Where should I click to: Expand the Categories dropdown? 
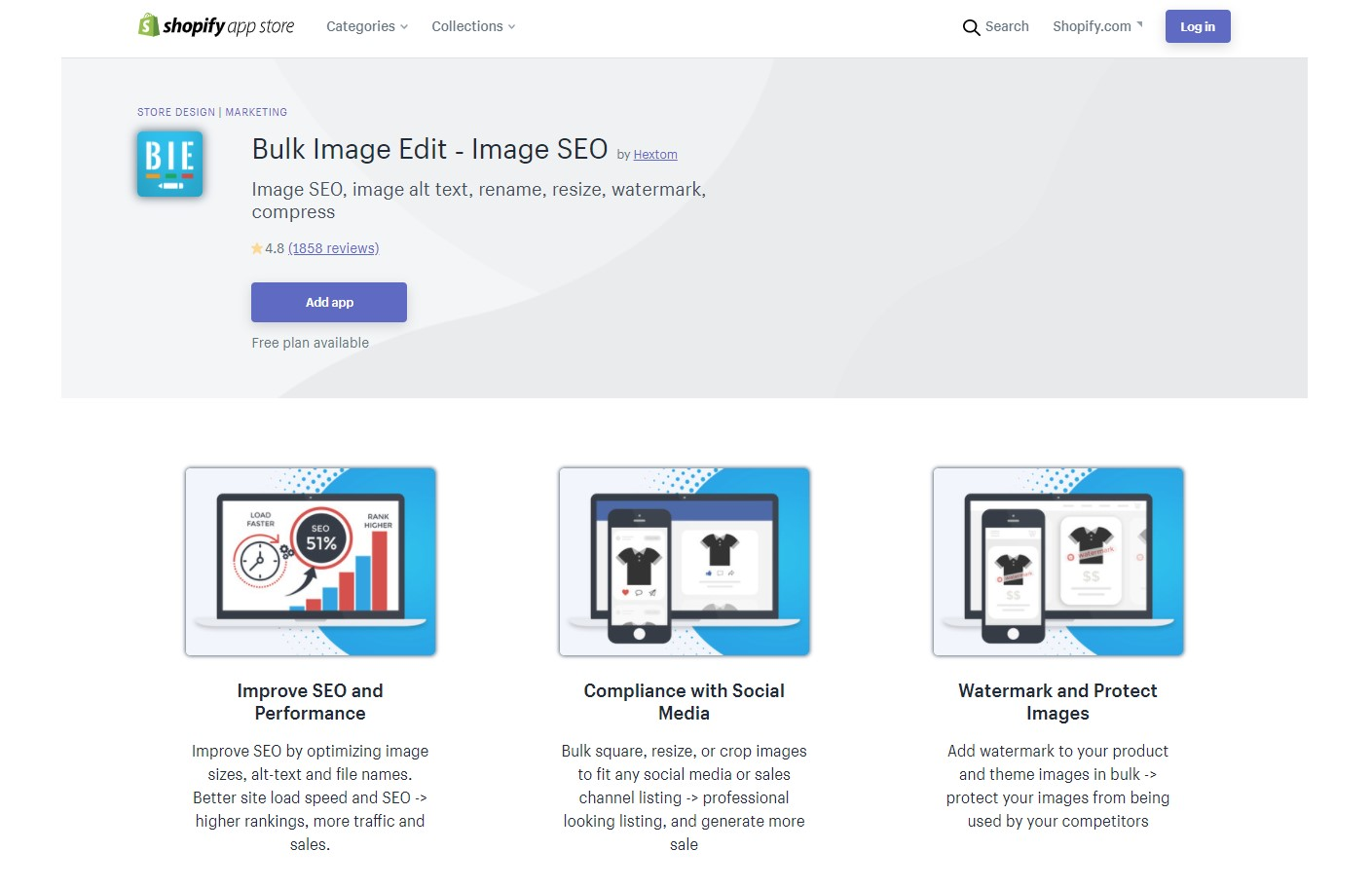tap(367, 26)
